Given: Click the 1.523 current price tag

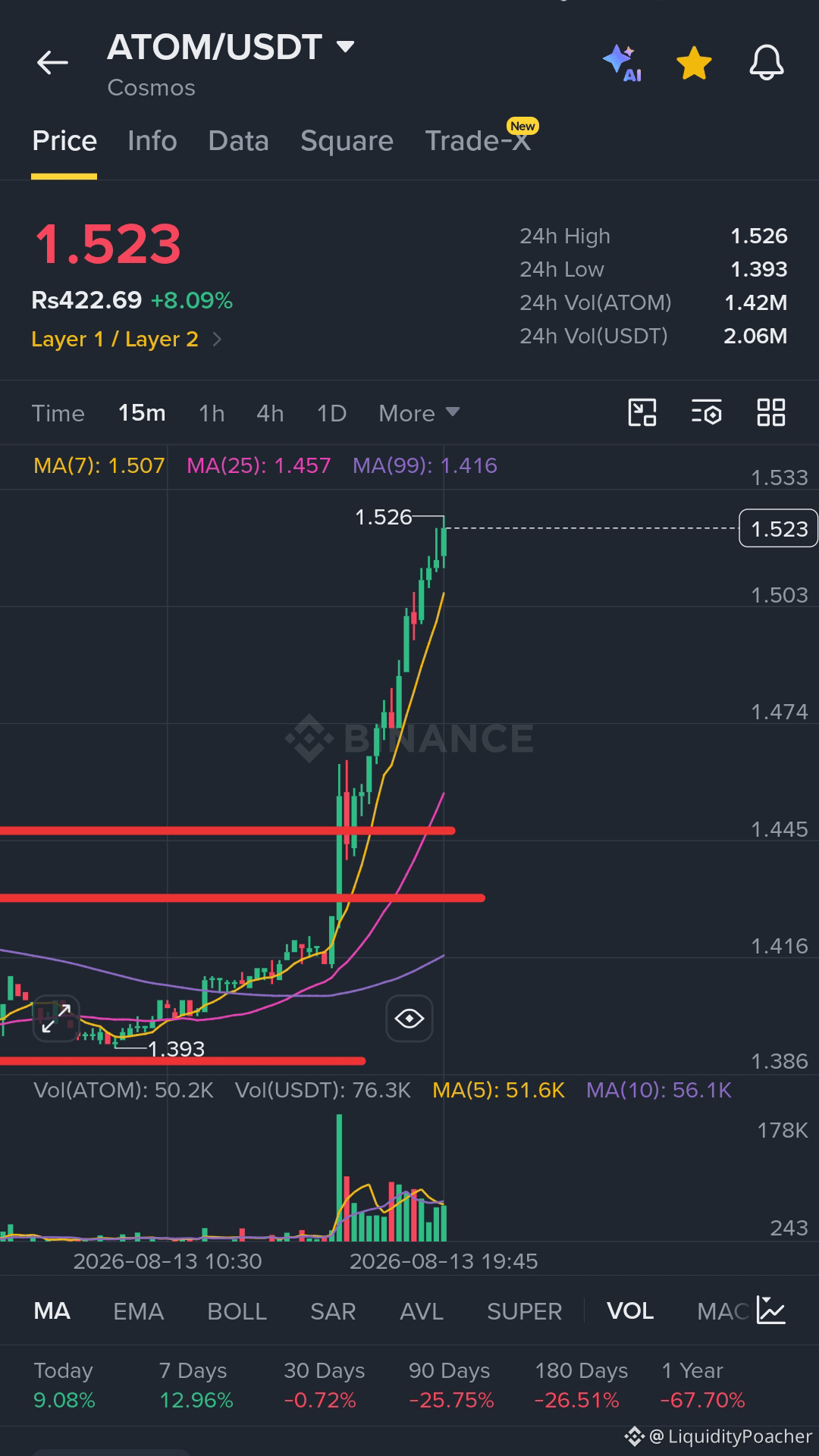Looking at the screenshot, I should (778, 528).
